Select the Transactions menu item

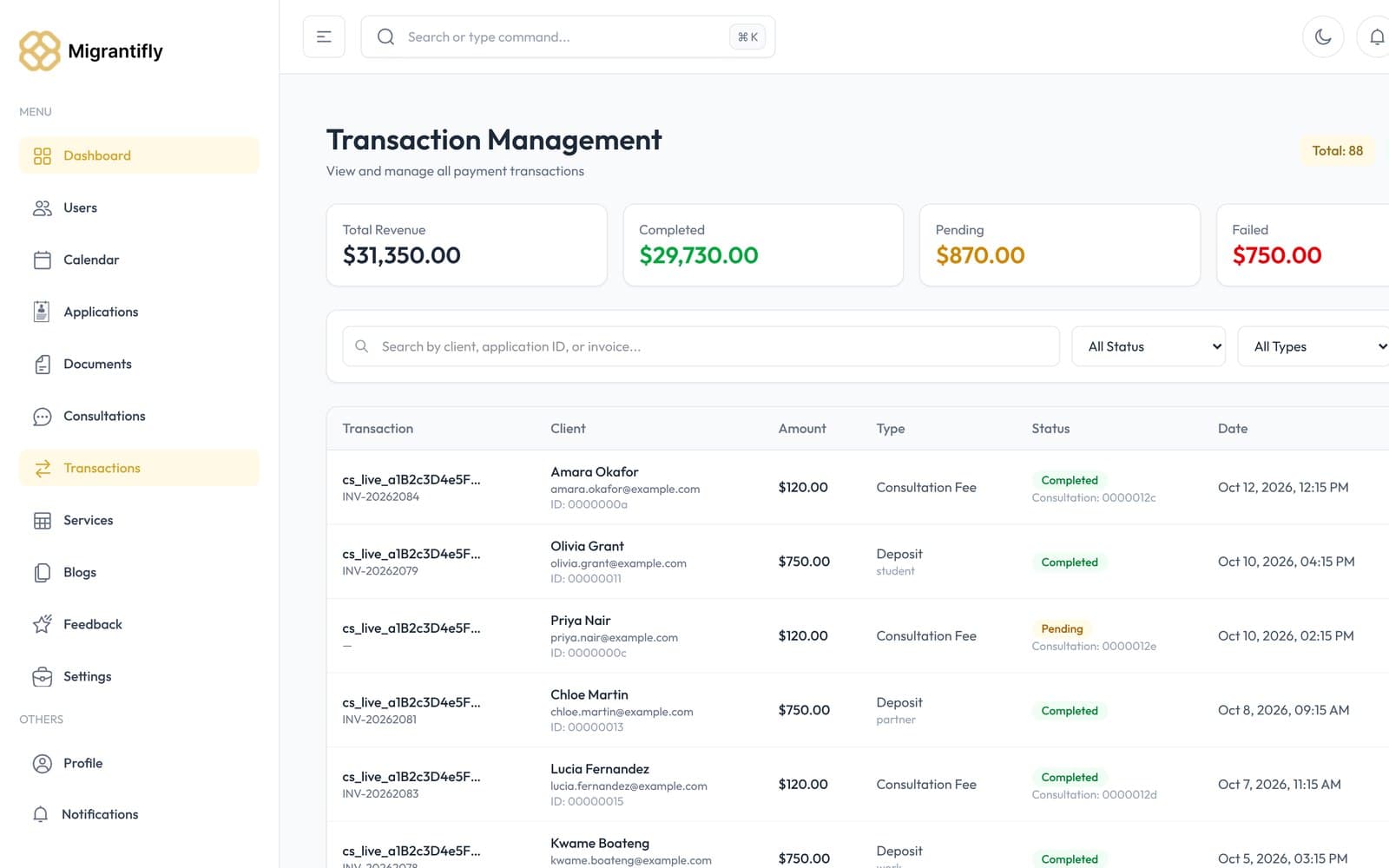139,468
